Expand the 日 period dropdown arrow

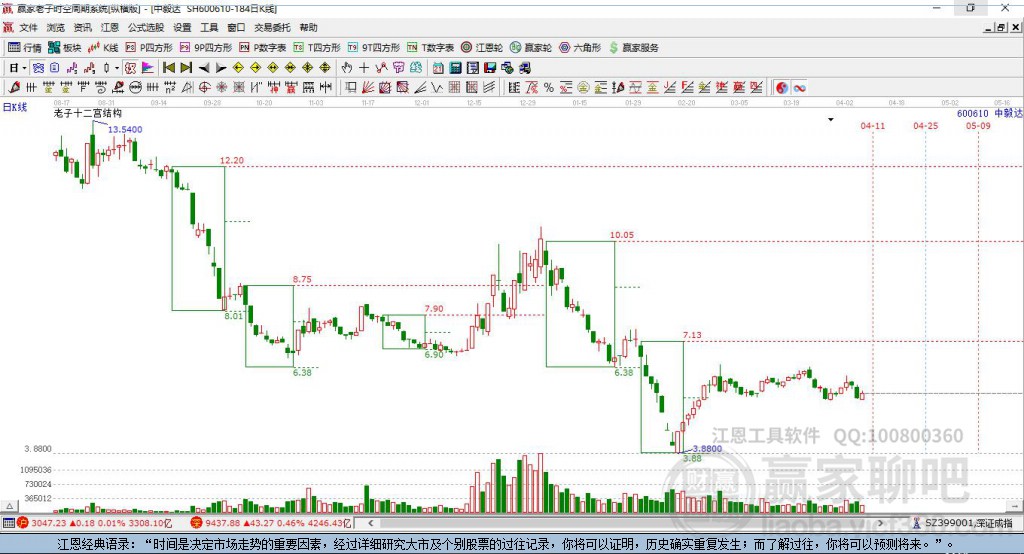tap(24, 68)
